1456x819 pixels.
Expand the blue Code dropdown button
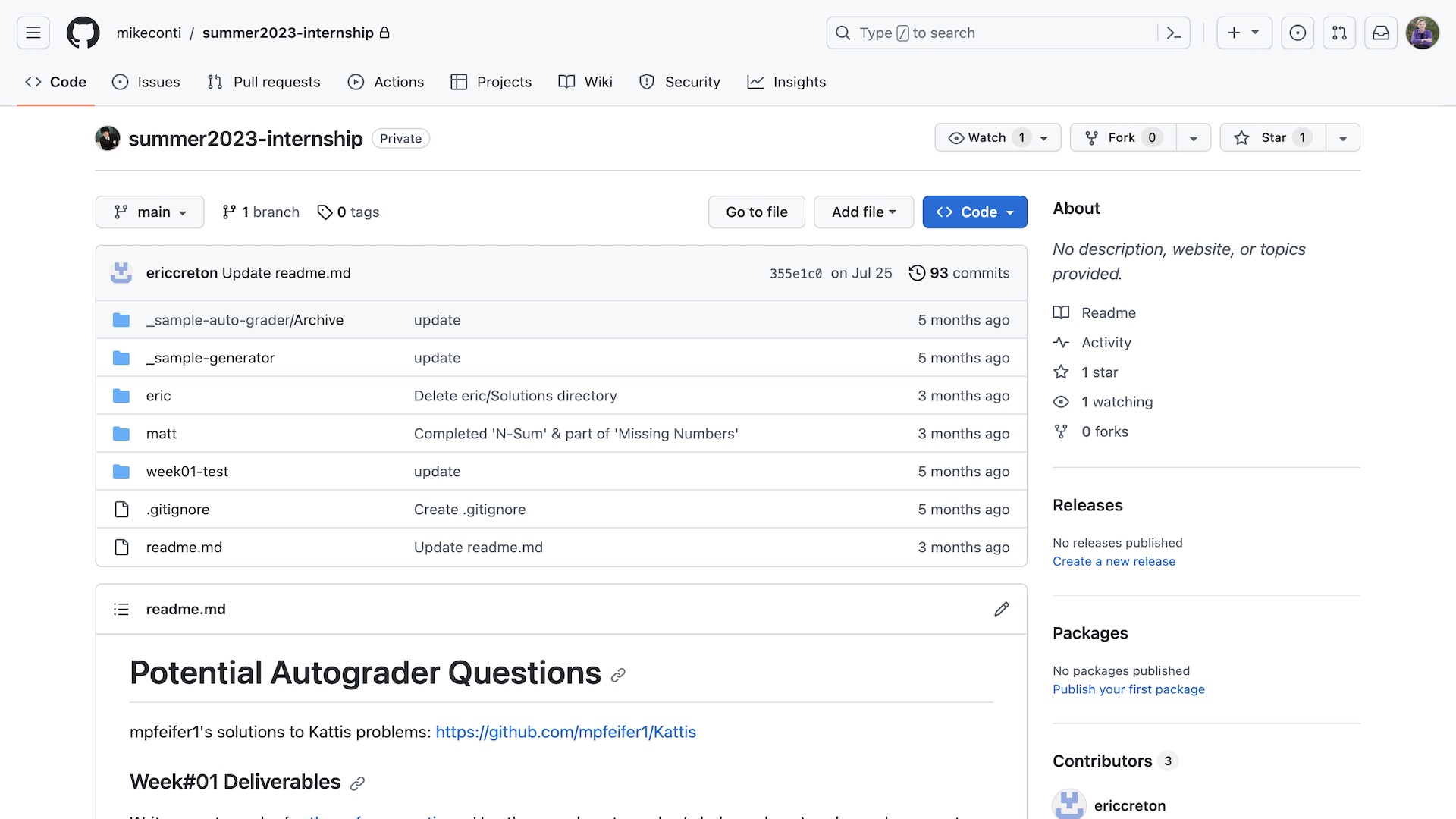point(974,212)
